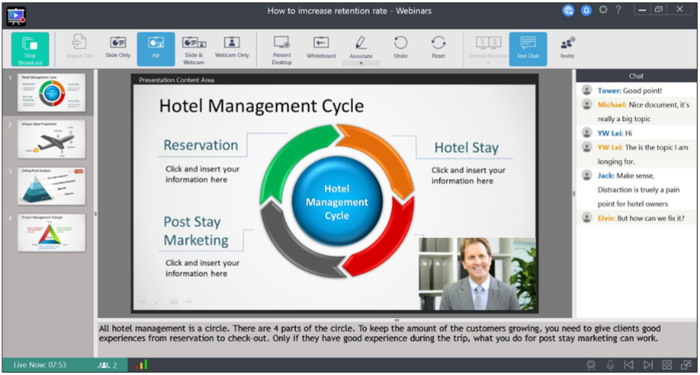Image resolution: width=700 pixels, height=375 pixels.
Task: Toggle the microphone icon in status bar
Action: tap(610, 365)
